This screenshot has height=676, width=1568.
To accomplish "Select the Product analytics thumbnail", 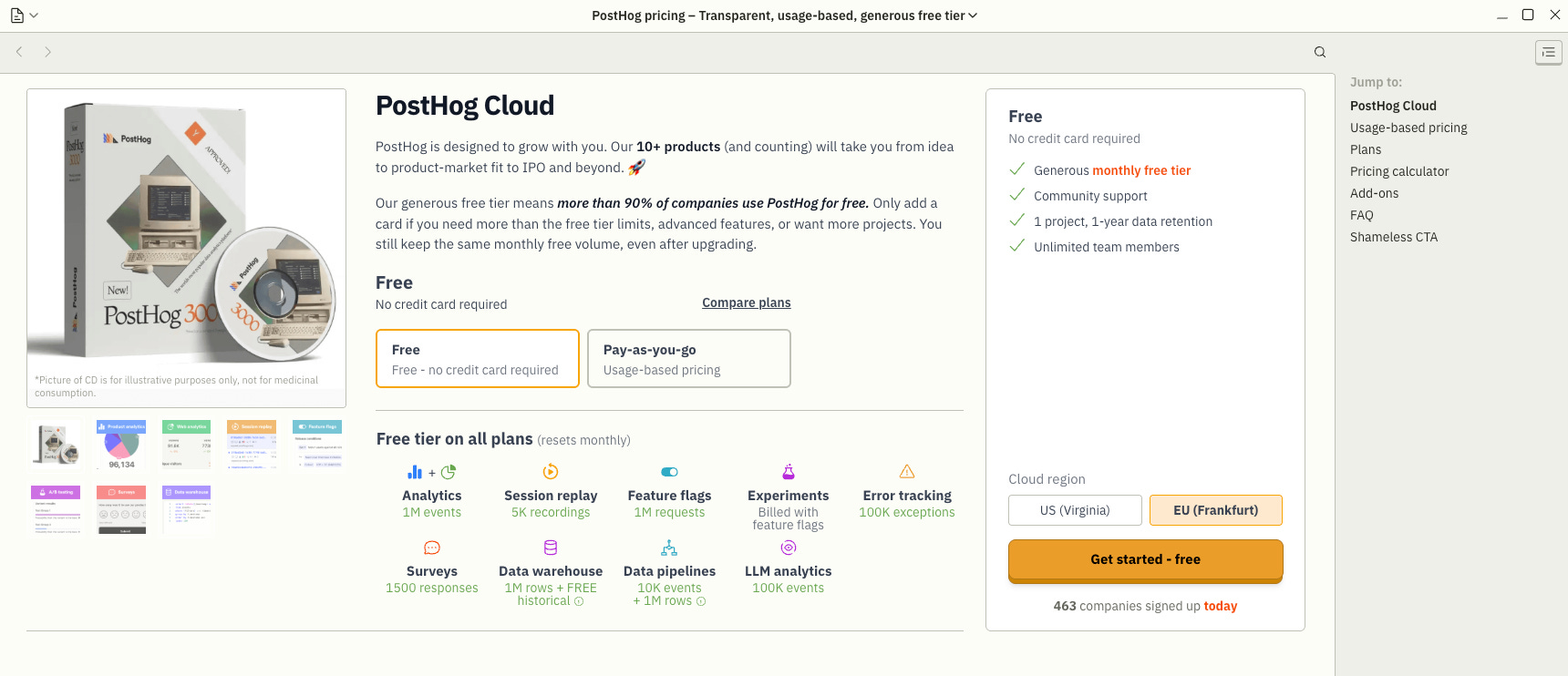I will click(121, 445).
